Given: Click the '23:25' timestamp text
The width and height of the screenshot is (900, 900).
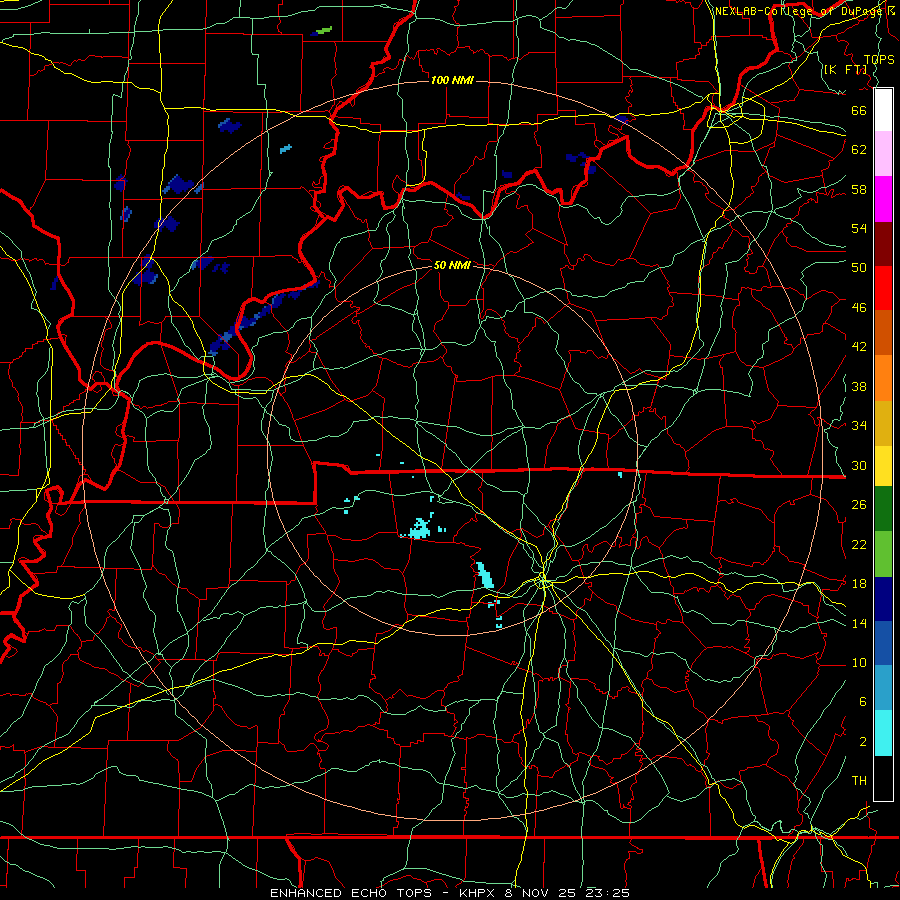Looking at the screenshot, I should pos(607,893).
